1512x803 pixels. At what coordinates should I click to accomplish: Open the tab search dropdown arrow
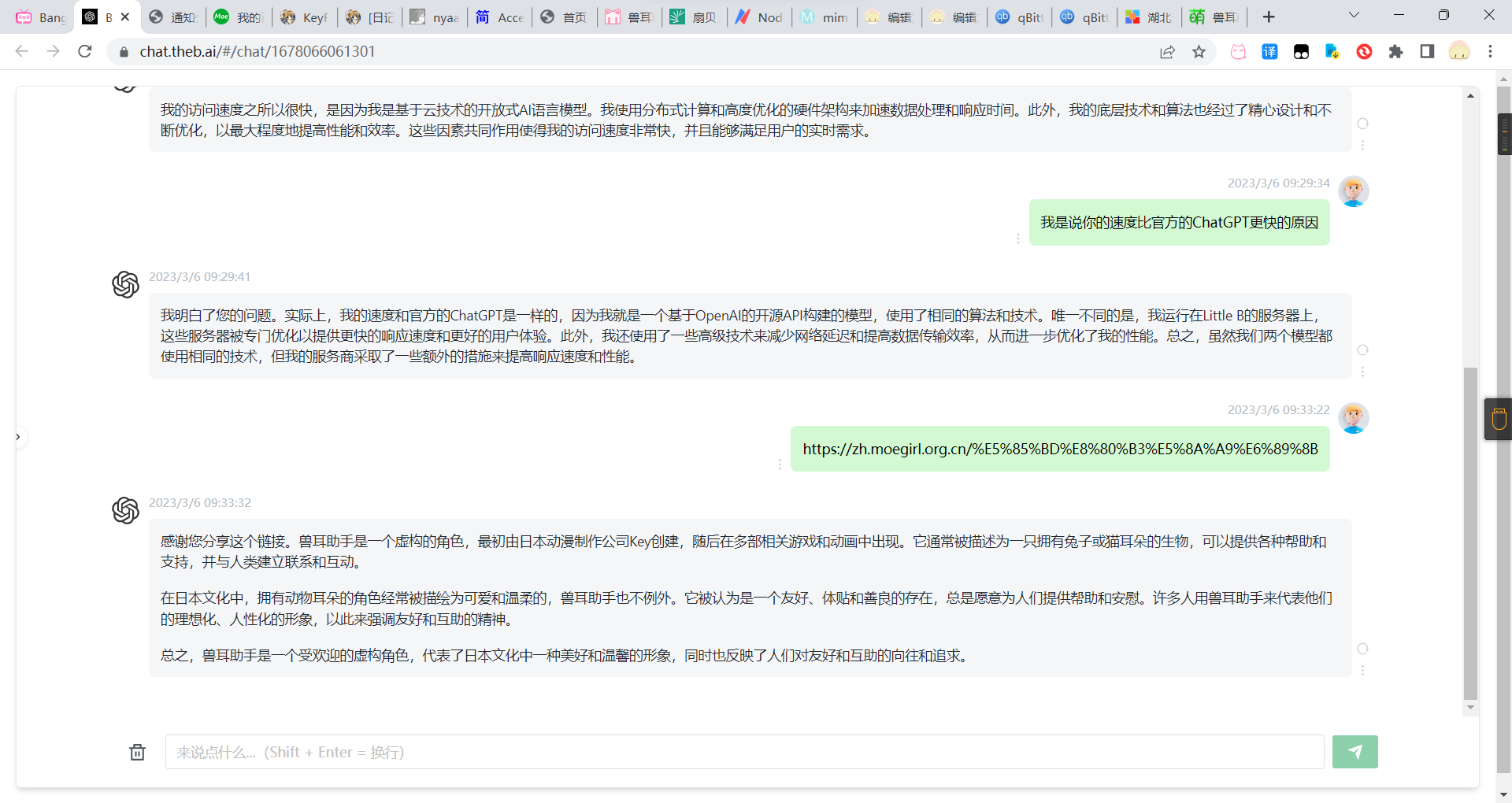(x=1354, y=16)
